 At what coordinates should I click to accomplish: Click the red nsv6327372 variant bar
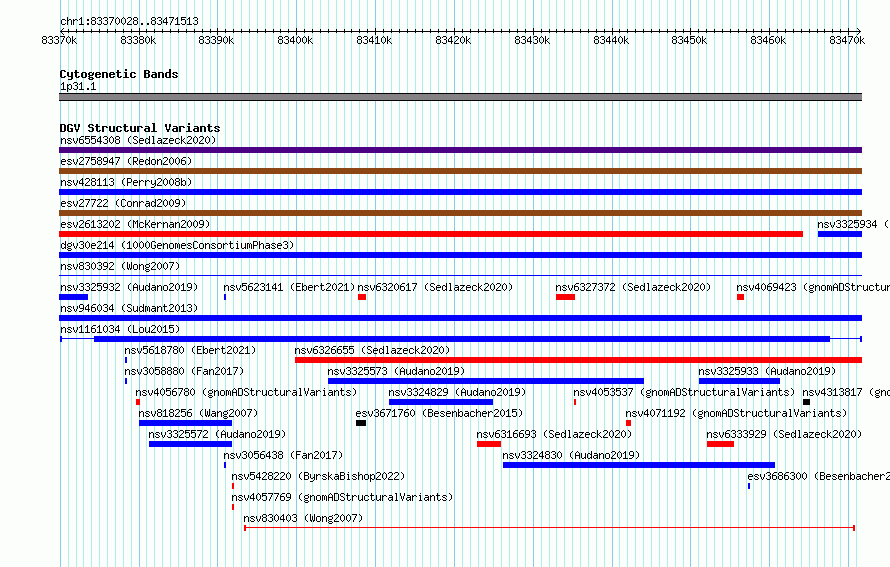[x=565, y=297]
